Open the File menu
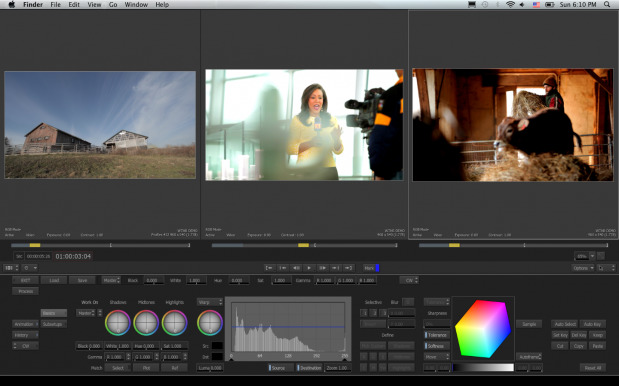 click(x=55, y=5)
